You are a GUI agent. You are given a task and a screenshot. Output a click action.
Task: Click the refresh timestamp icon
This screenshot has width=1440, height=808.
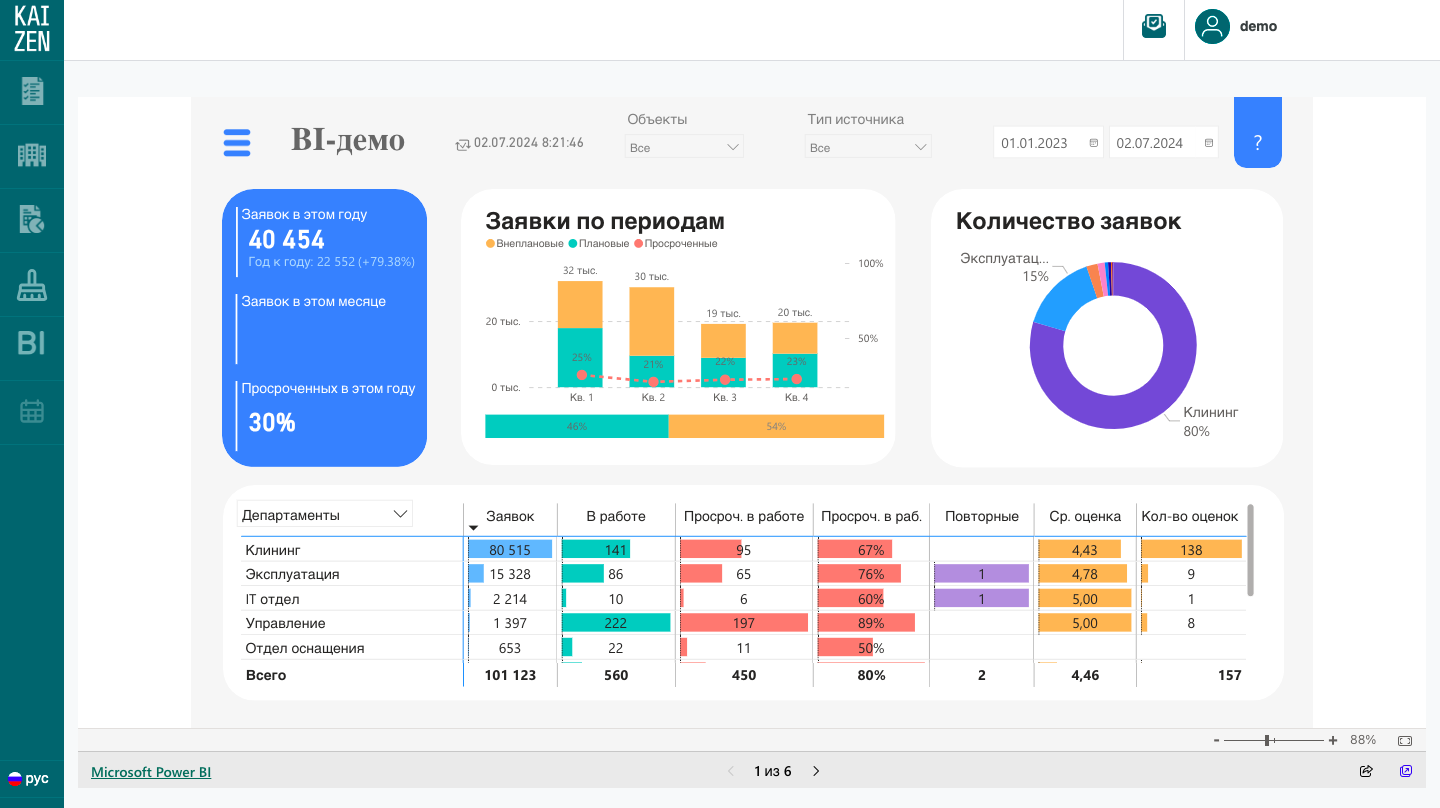462,144
